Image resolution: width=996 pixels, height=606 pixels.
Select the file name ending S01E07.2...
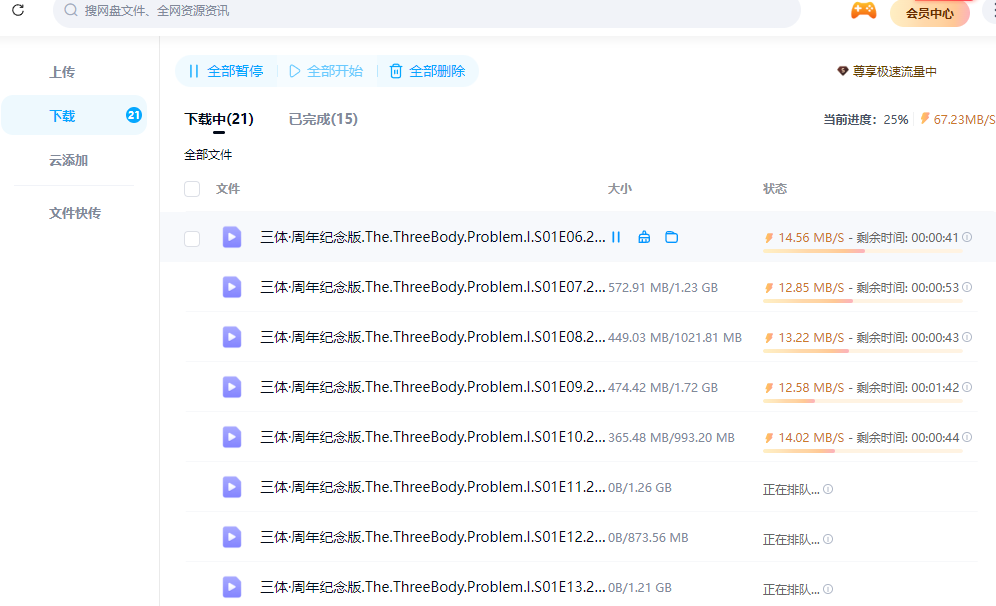[x=433, y=287]
